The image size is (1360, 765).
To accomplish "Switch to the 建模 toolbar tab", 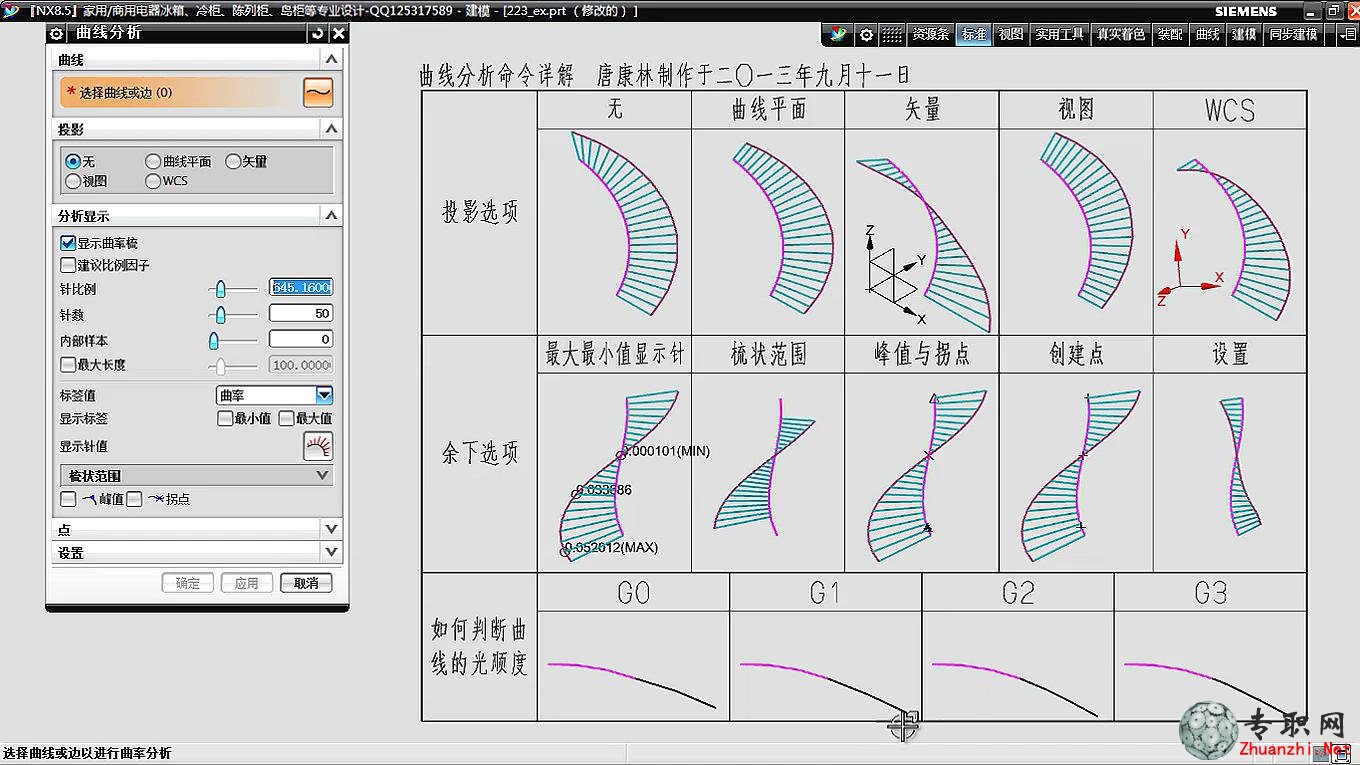I will 1244,34.
